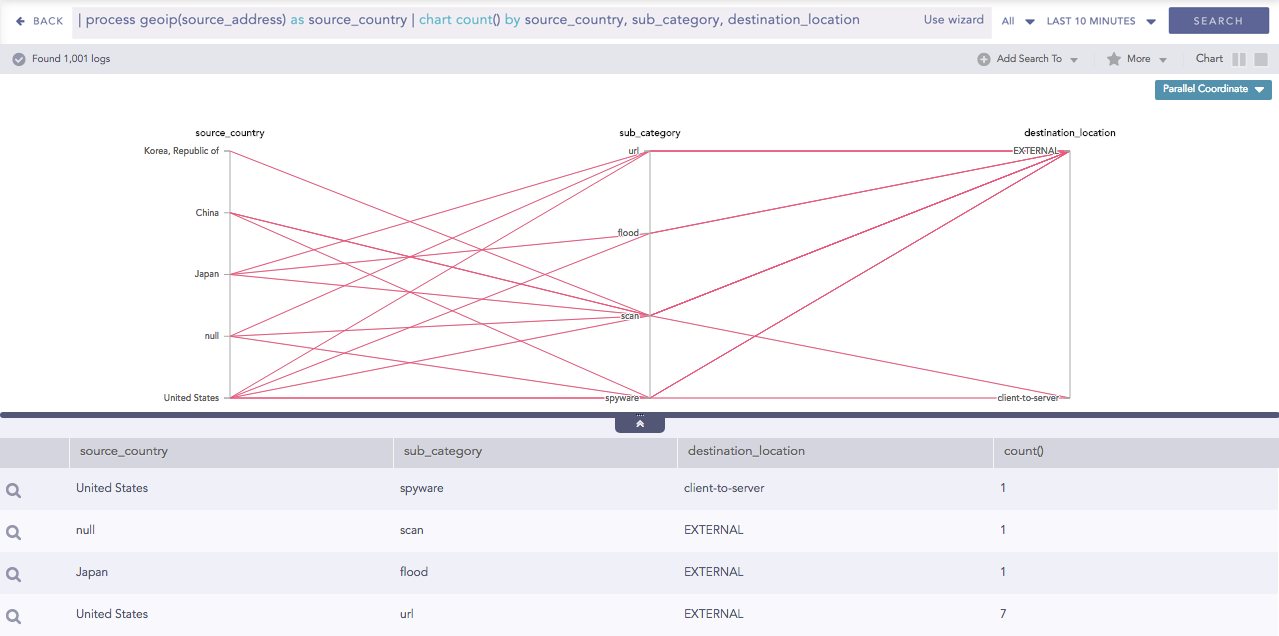Toggle the split-pane chart layout button
Screen dimensions: 1279x636
coord(1239,59)
